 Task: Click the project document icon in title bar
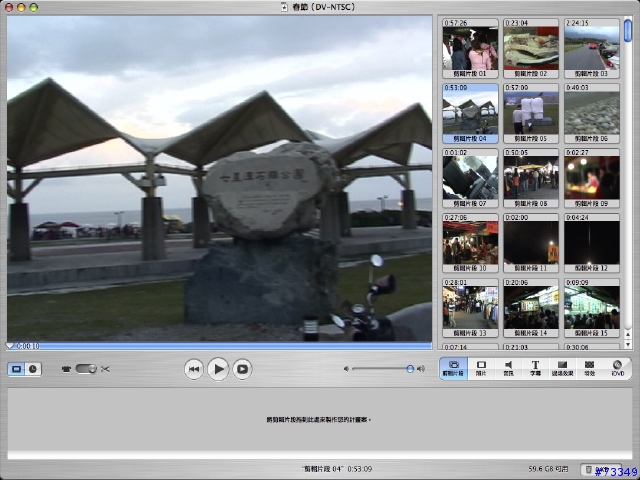pos(284,7)
